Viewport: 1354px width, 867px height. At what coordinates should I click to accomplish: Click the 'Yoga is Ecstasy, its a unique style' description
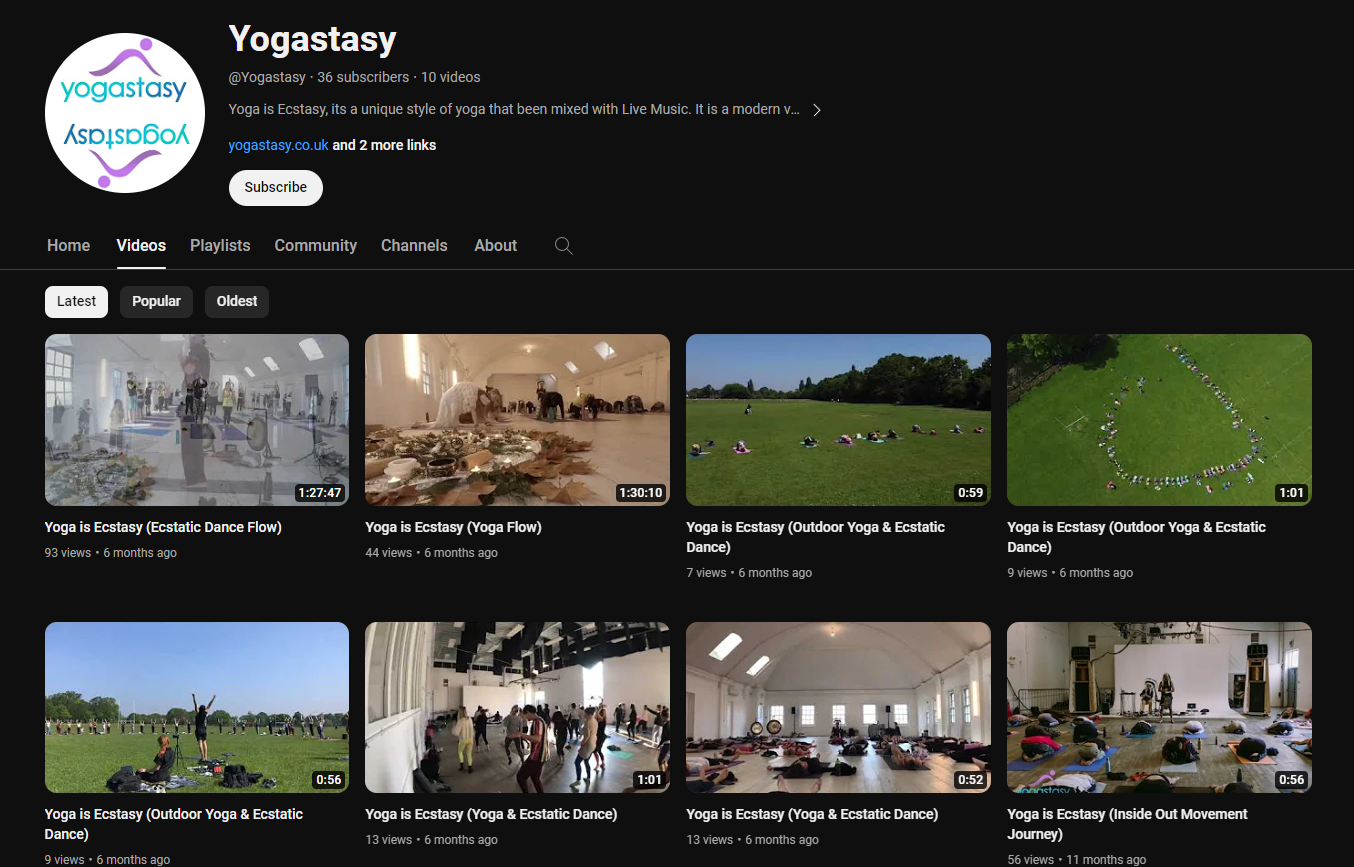click(x=514, y=110)
